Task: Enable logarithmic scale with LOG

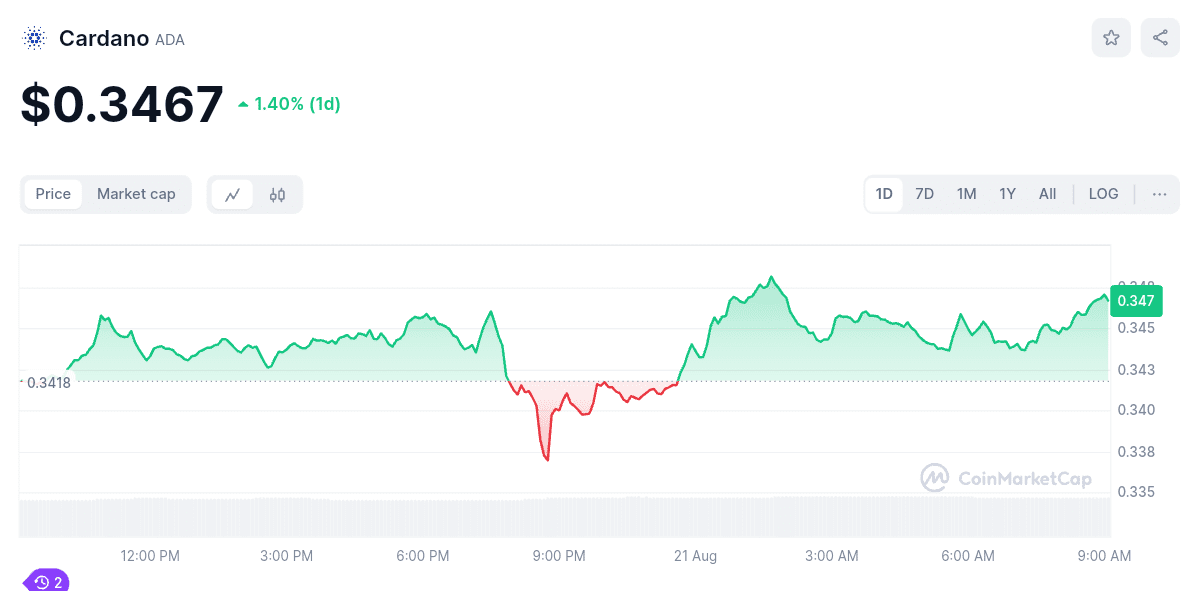Action: pyautogui.click(x=1103, y=194)
